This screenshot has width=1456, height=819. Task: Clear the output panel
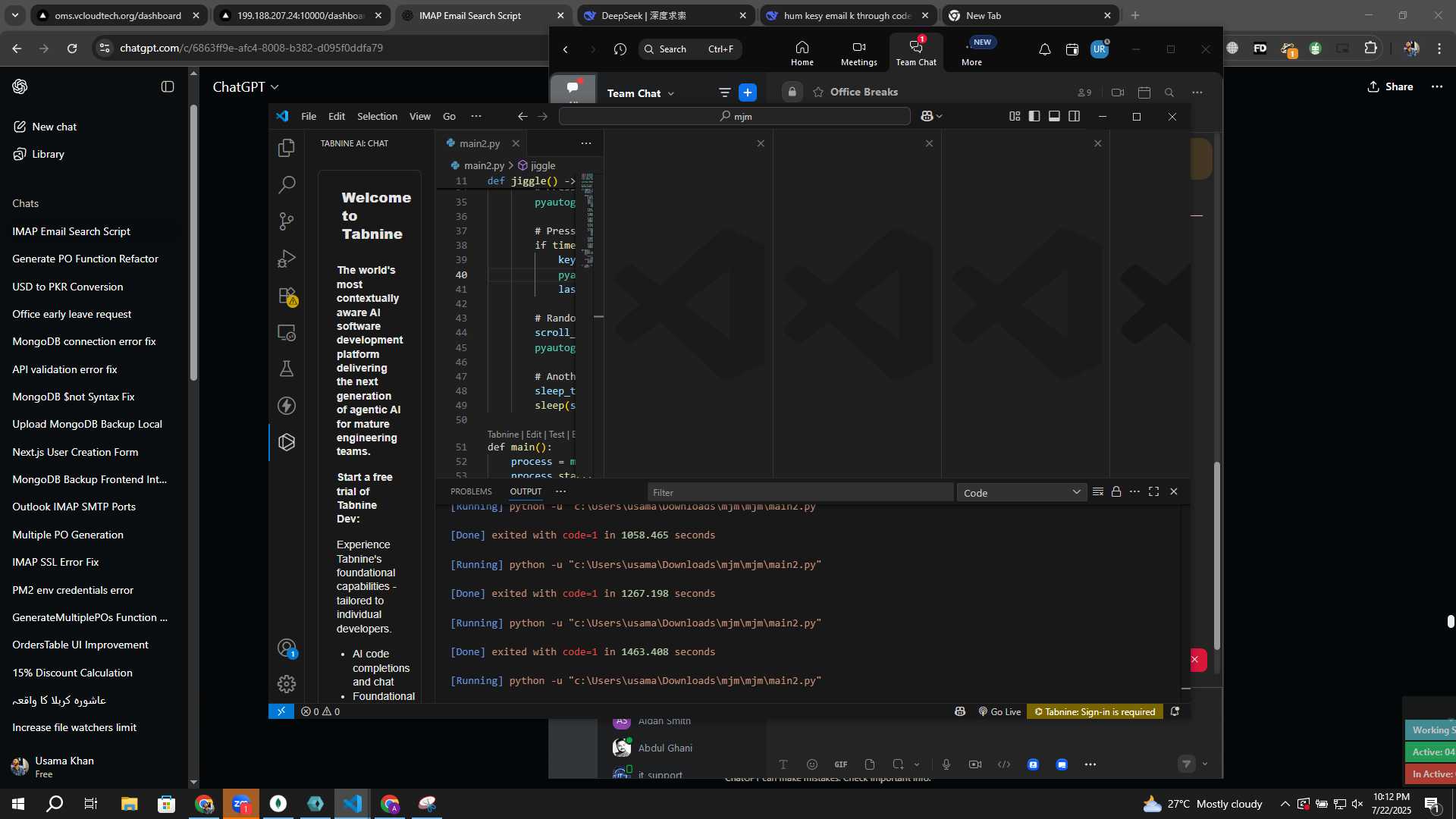(1097, 491)
